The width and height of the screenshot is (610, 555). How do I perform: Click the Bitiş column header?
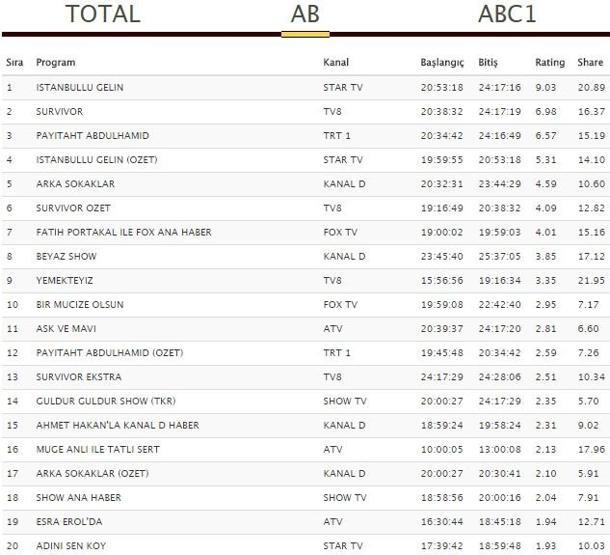[488, 63]
